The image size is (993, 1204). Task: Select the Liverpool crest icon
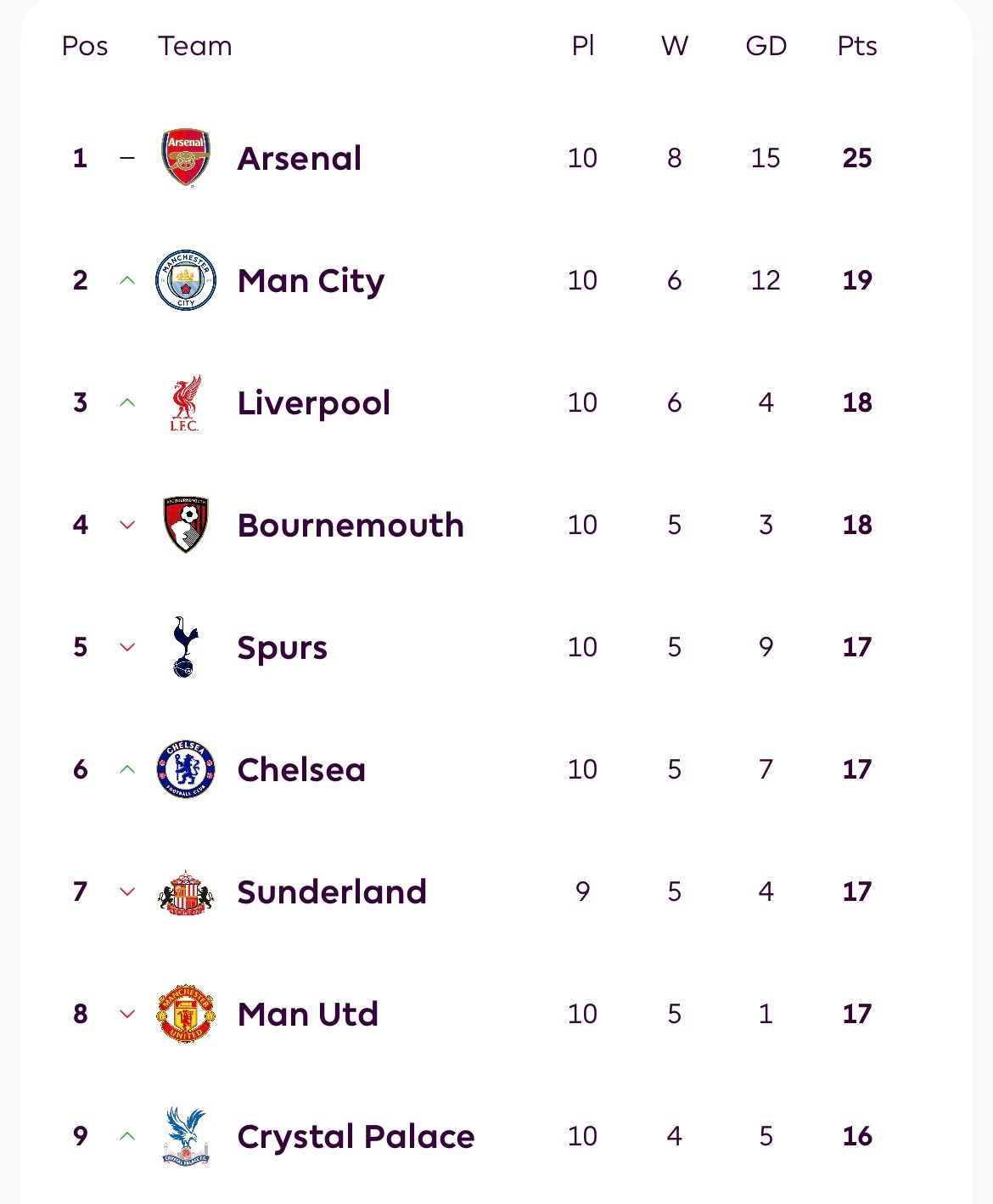click(186, 402)
